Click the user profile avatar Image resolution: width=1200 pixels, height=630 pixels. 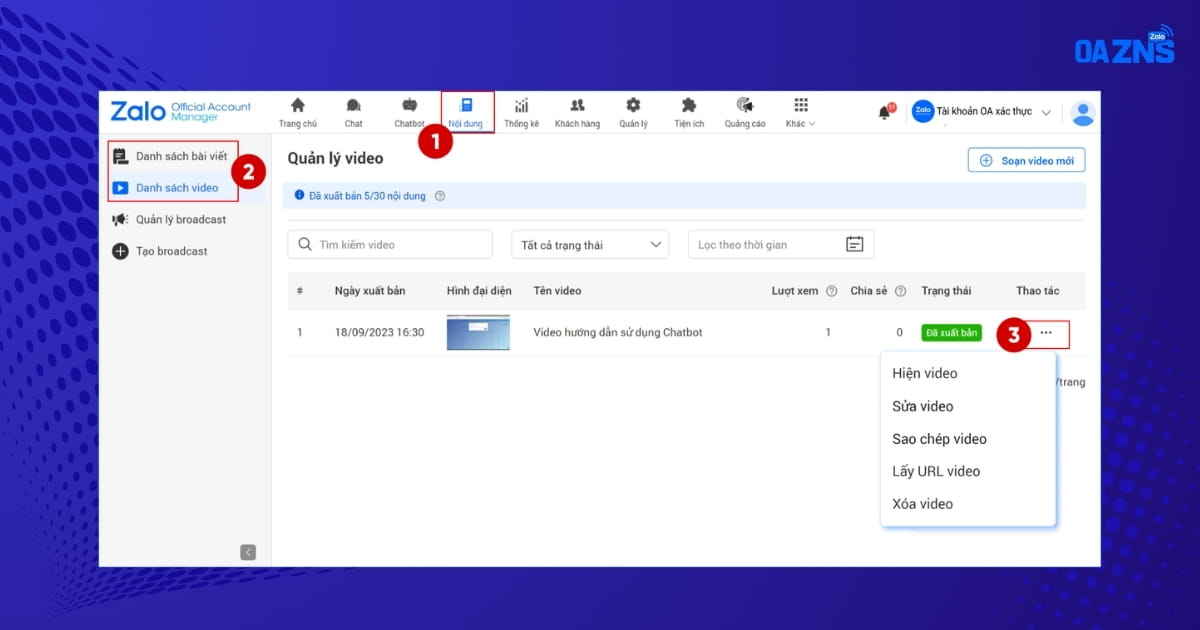pos(1082,113)
